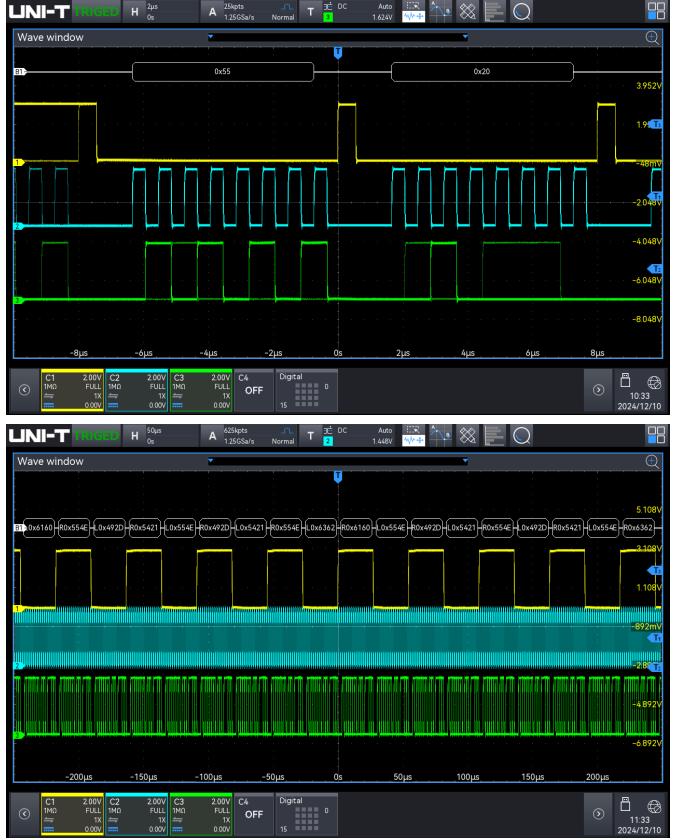Click the list menu icon on the 625kpts toolbar
Viewport: 677px width, 838px height.
tap(494, 435)
